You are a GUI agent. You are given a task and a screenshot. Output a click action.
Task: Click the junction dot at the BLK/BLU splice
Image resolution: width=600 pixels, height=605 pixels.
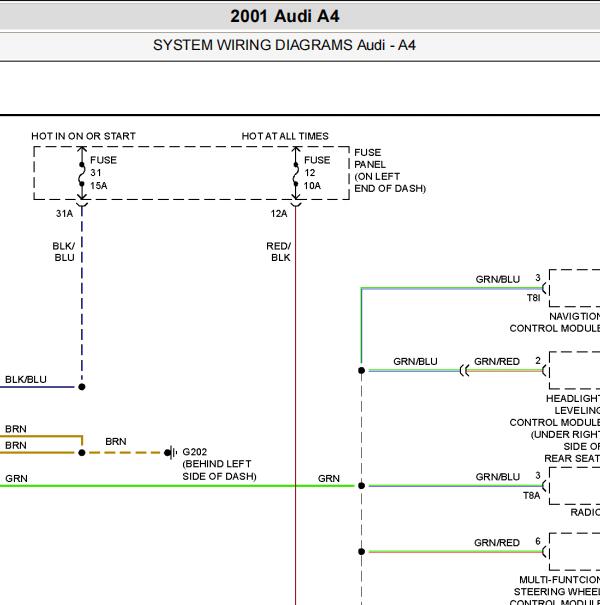tap(82, 387)
